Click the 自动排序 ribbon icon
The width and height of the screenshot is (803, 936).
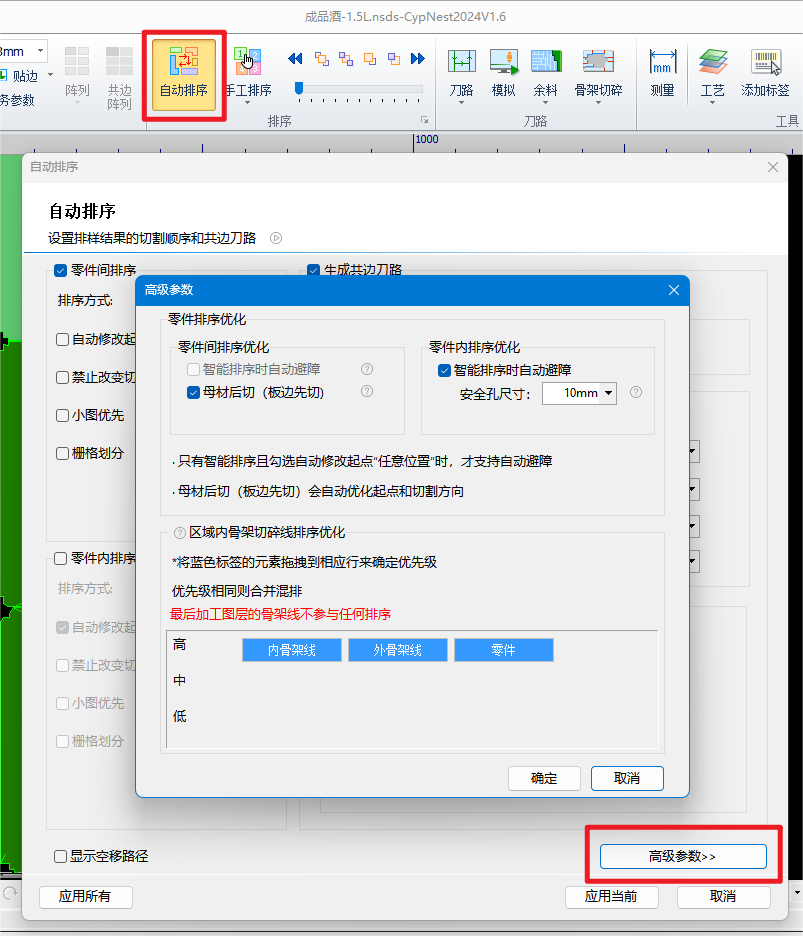point(183,75)
